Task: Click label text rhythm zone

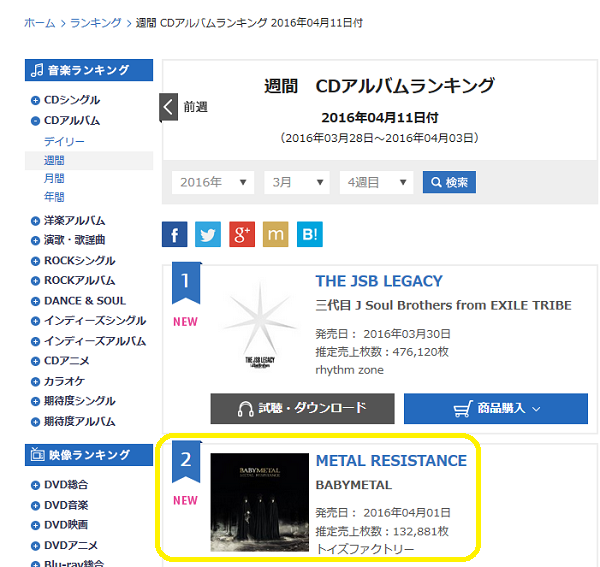Action: [x=349, y=370]
